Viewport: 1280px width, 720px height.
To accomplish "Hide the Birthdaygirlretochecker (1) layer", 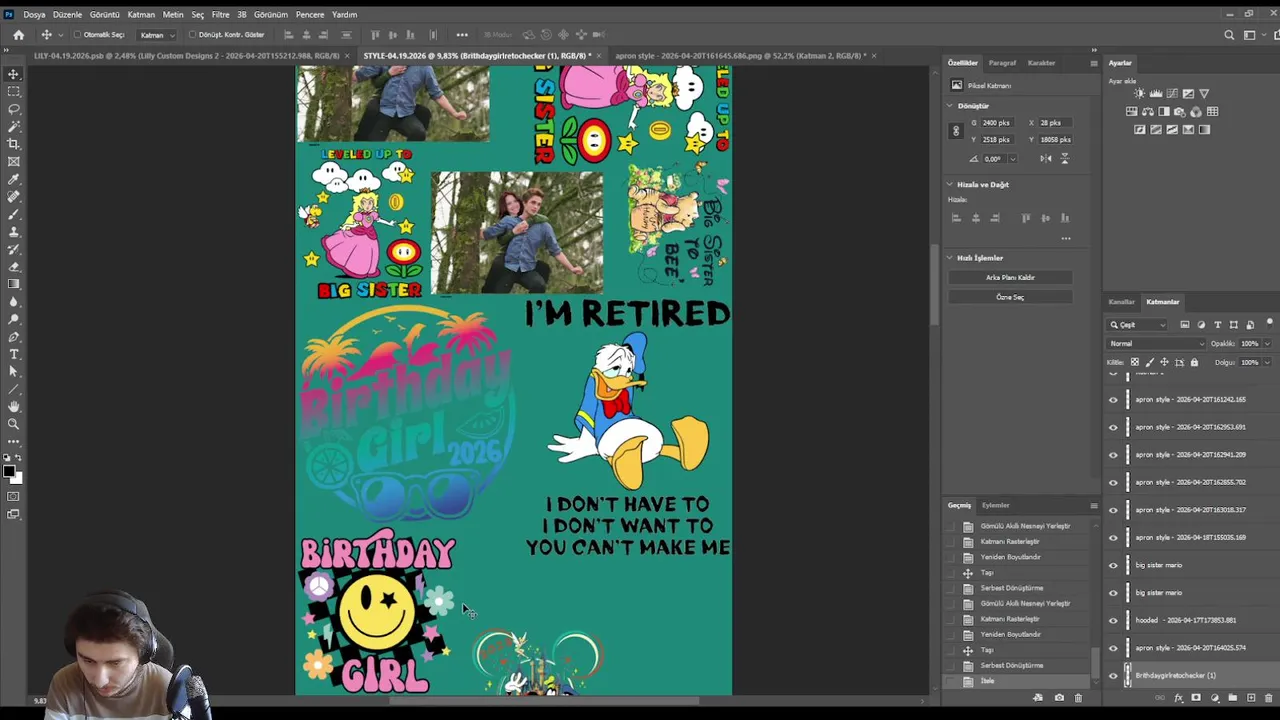I will click(x=1113, y=676).
